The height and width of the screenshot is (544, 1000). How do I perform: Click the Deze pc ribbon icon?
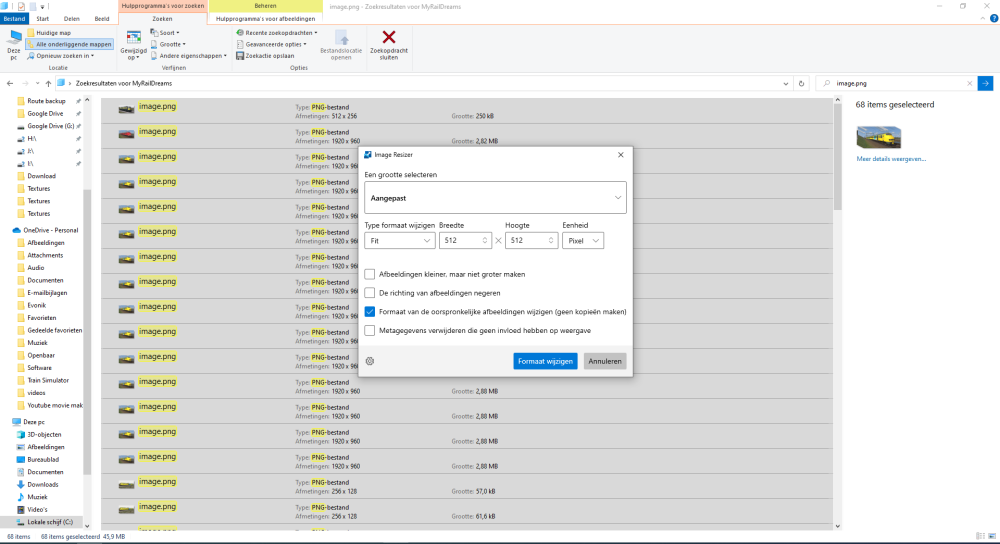pos(13,44)
